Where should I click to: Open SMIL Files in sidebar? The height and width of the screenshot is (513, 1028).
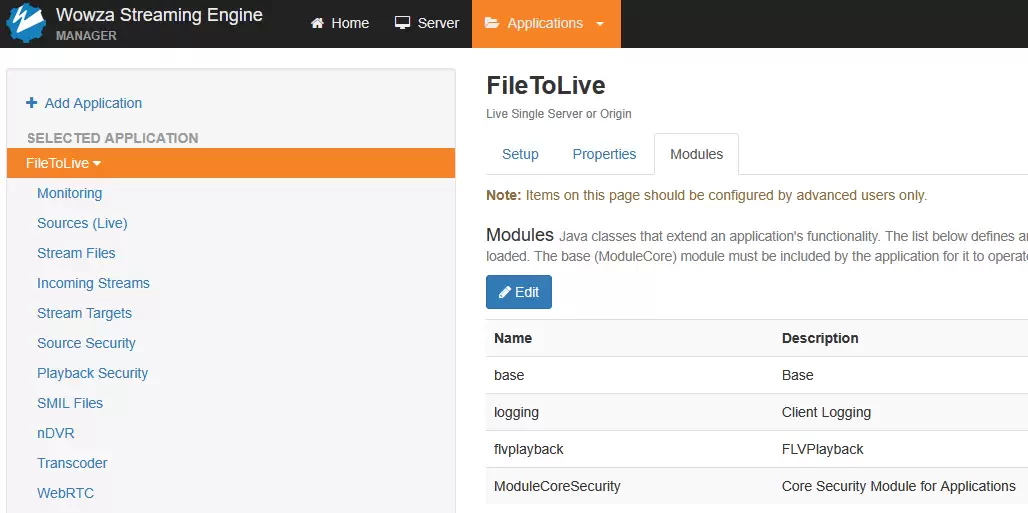tap(70, 403)
